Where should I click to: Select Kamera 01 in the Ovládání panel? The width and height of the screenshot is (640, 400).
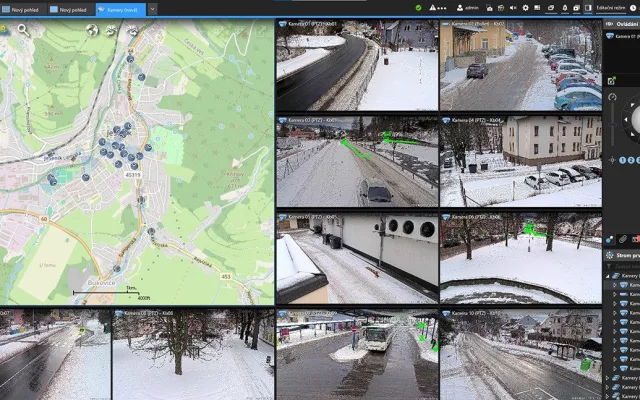click(624, 36)
